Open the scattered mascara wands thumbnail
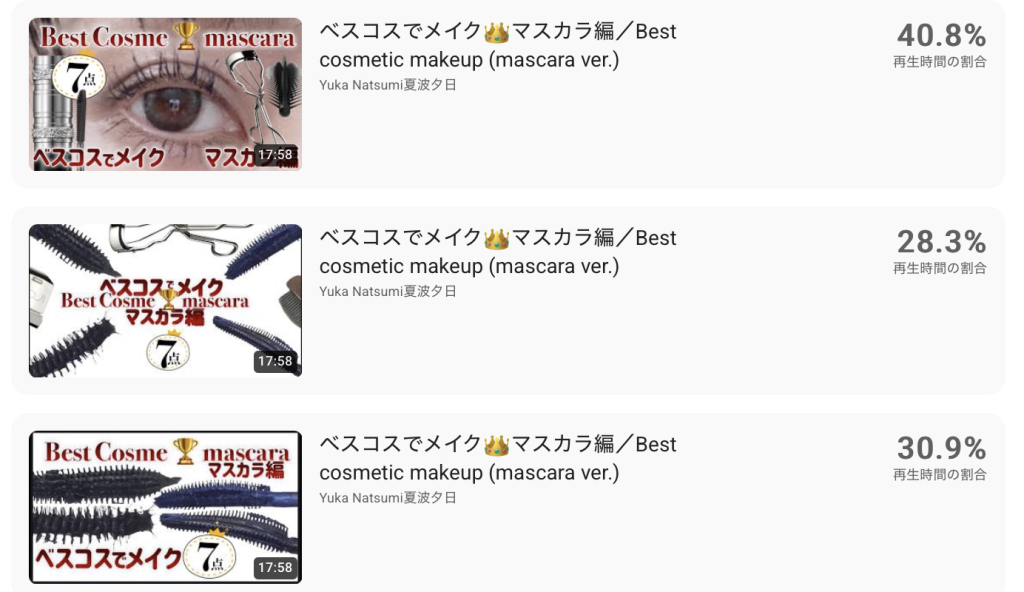Viewport: 1024px width, 592px height. (165, 301)
